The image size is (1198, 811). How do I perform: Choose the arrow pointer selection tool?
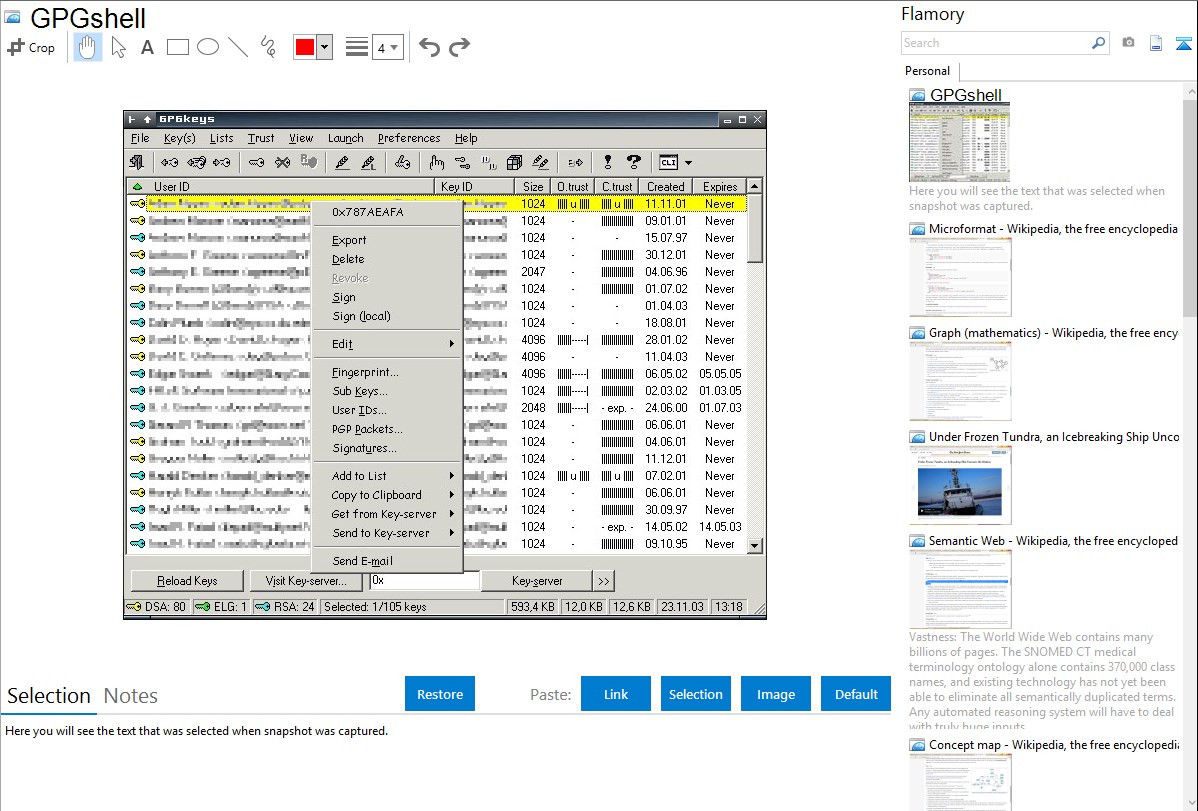tap(119, 47)
